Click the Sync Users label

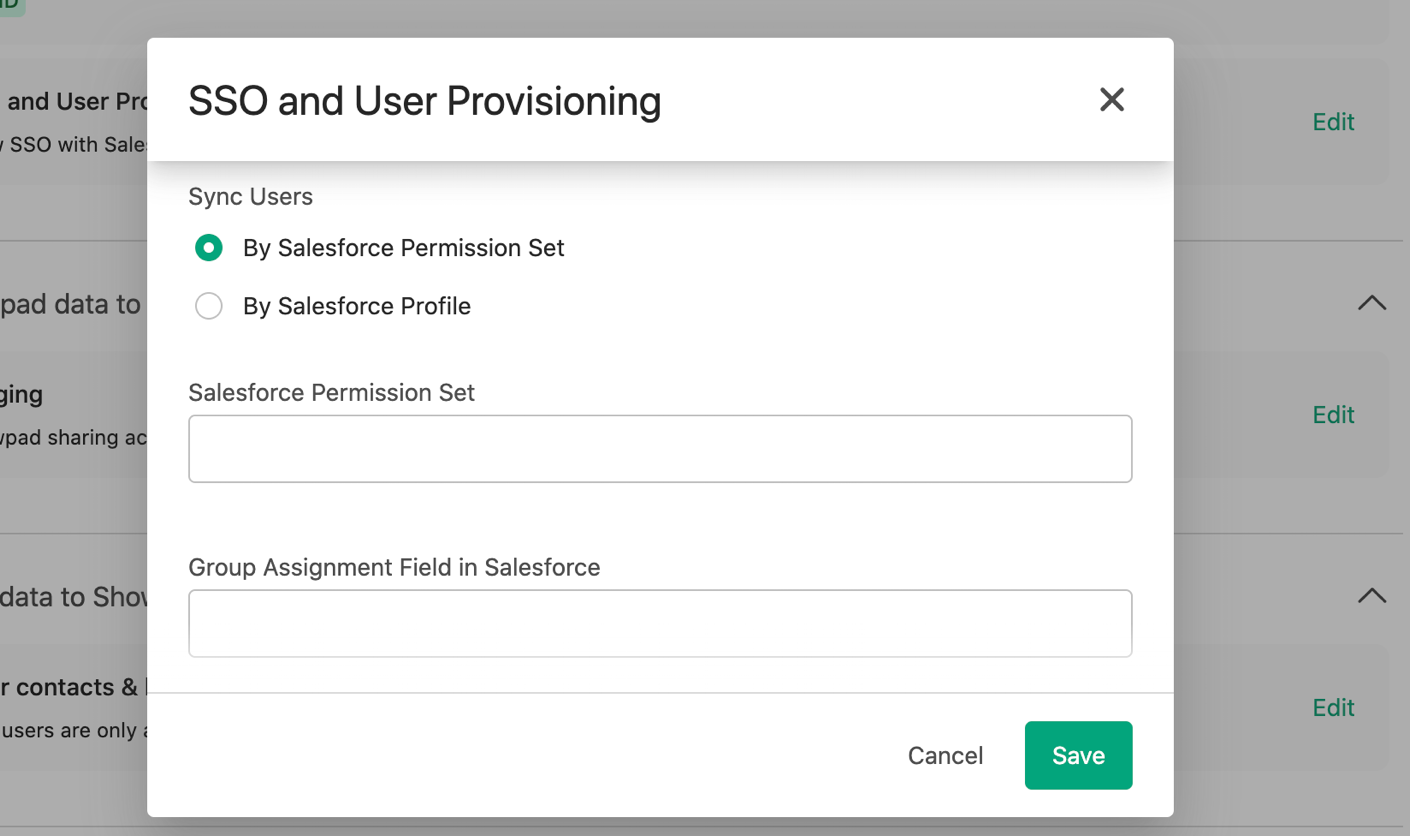(x=250, y=197)
